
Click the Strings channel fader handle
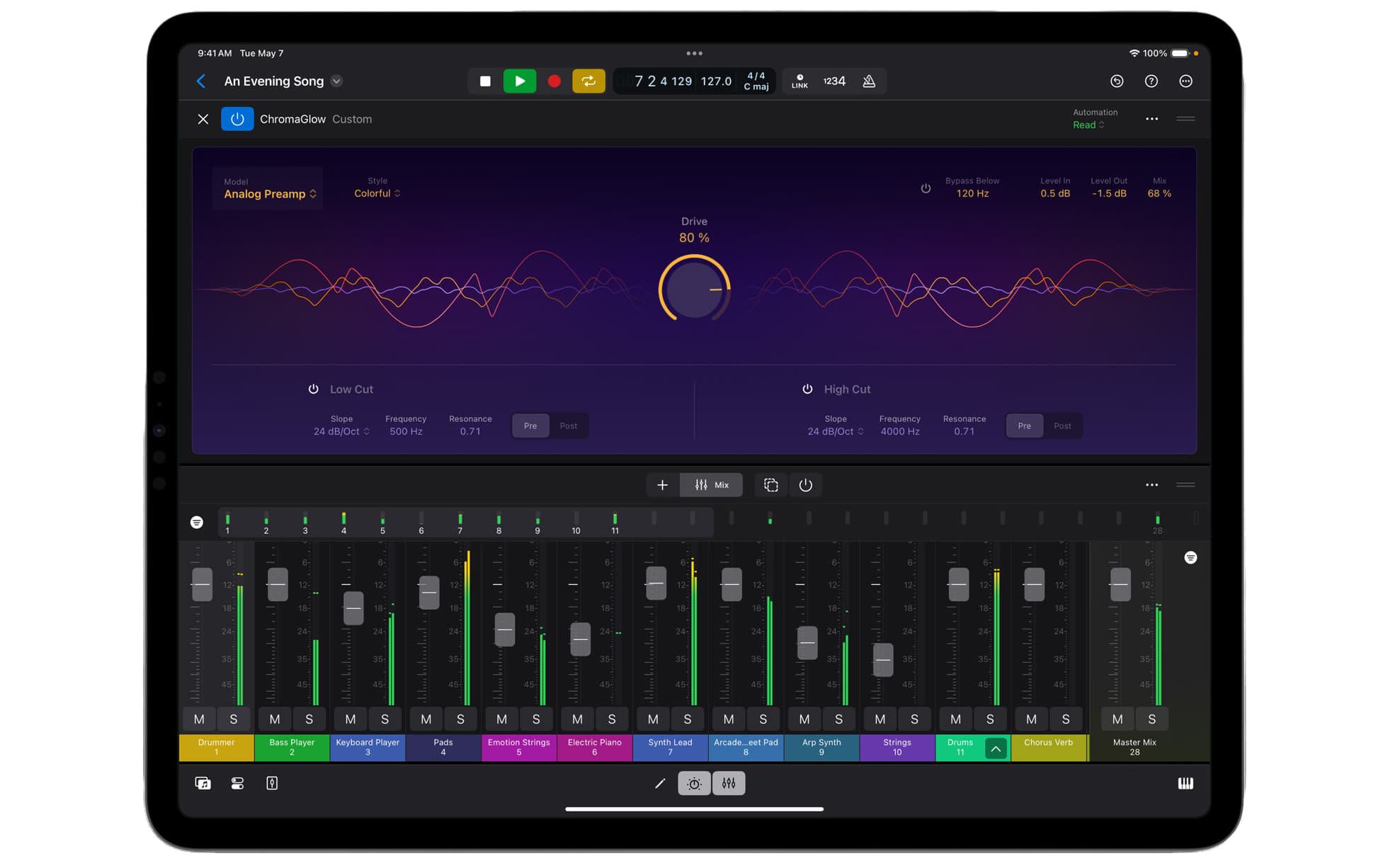pyautogui.click(x=883, y=660)
